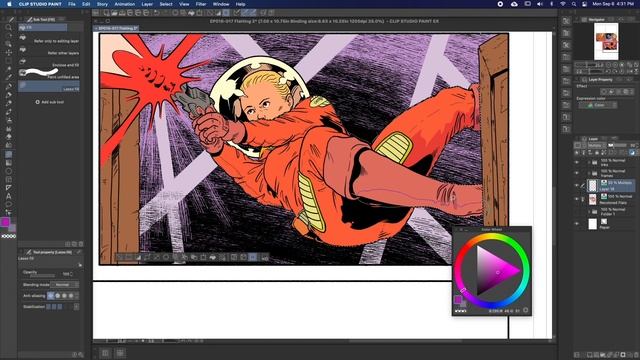The width and height of the screenshot is (640, 360).
Task: Choose the Refer other layers sub tool
Action: 49,50
